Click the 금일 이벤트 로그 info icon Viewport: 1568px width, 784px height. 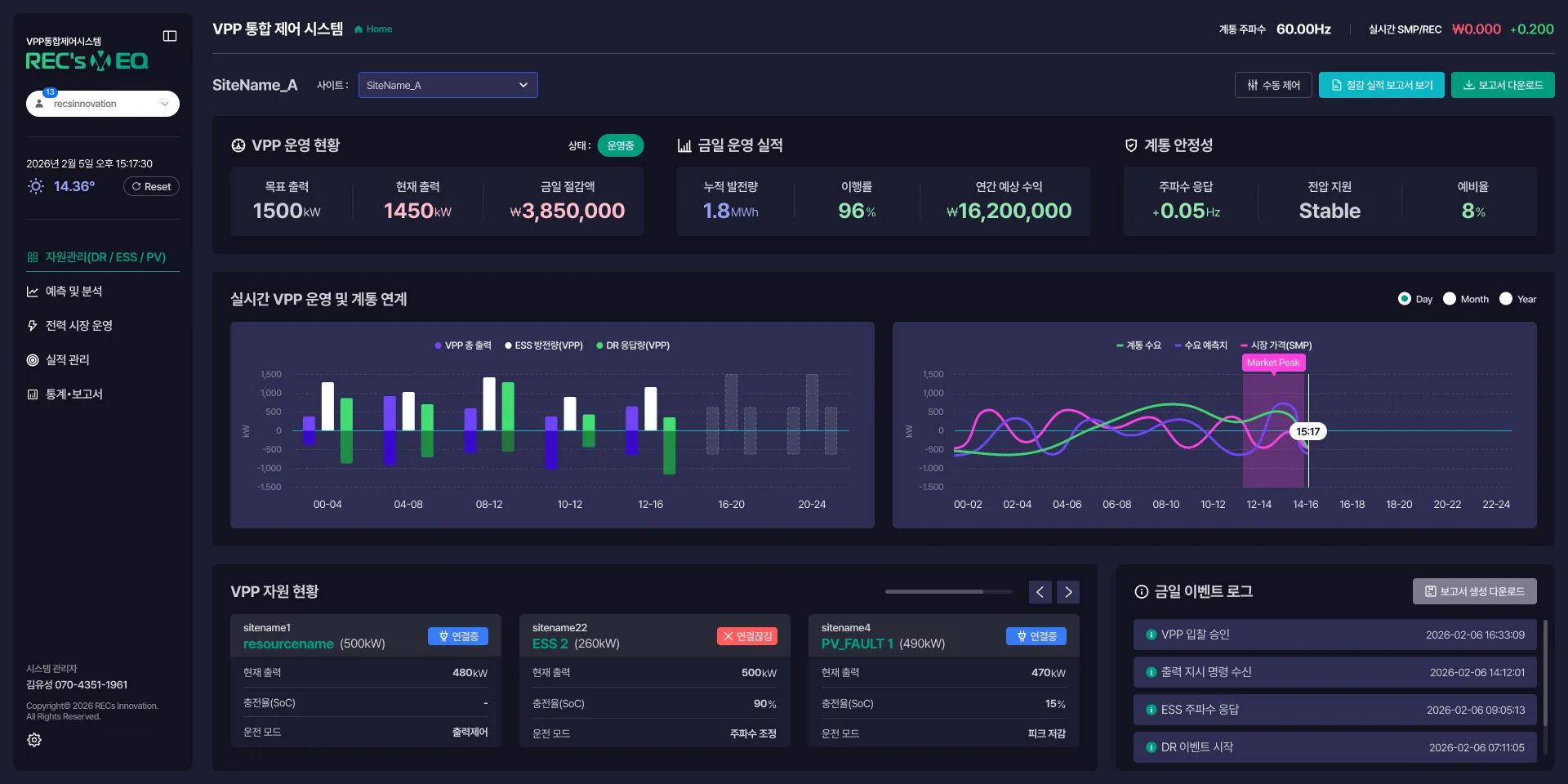1142,592
